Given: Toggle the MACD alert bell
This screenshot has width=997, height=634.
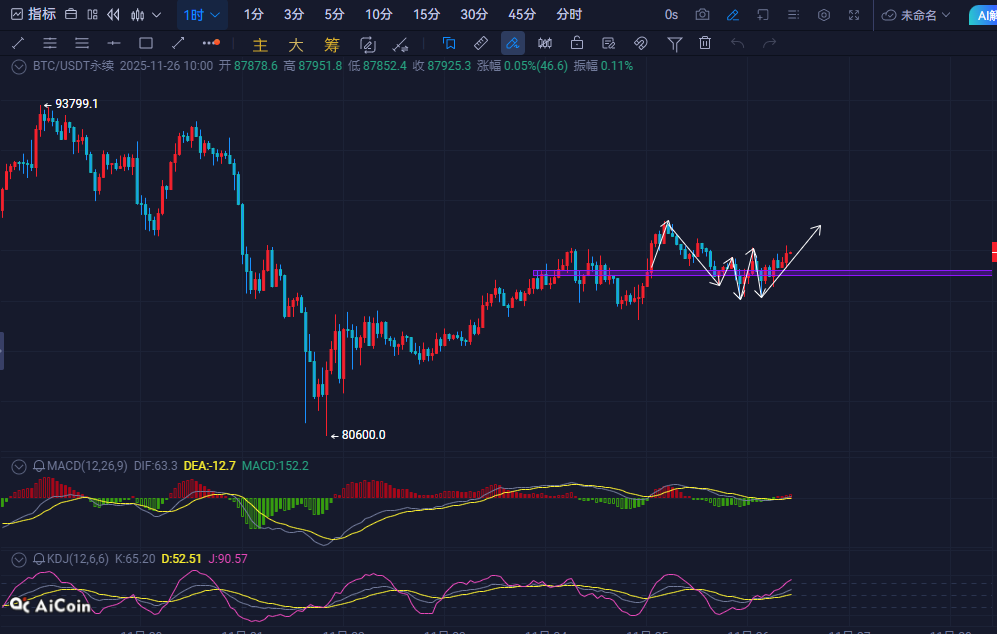Looking at the screenshot, I should (x=39, y=466).
